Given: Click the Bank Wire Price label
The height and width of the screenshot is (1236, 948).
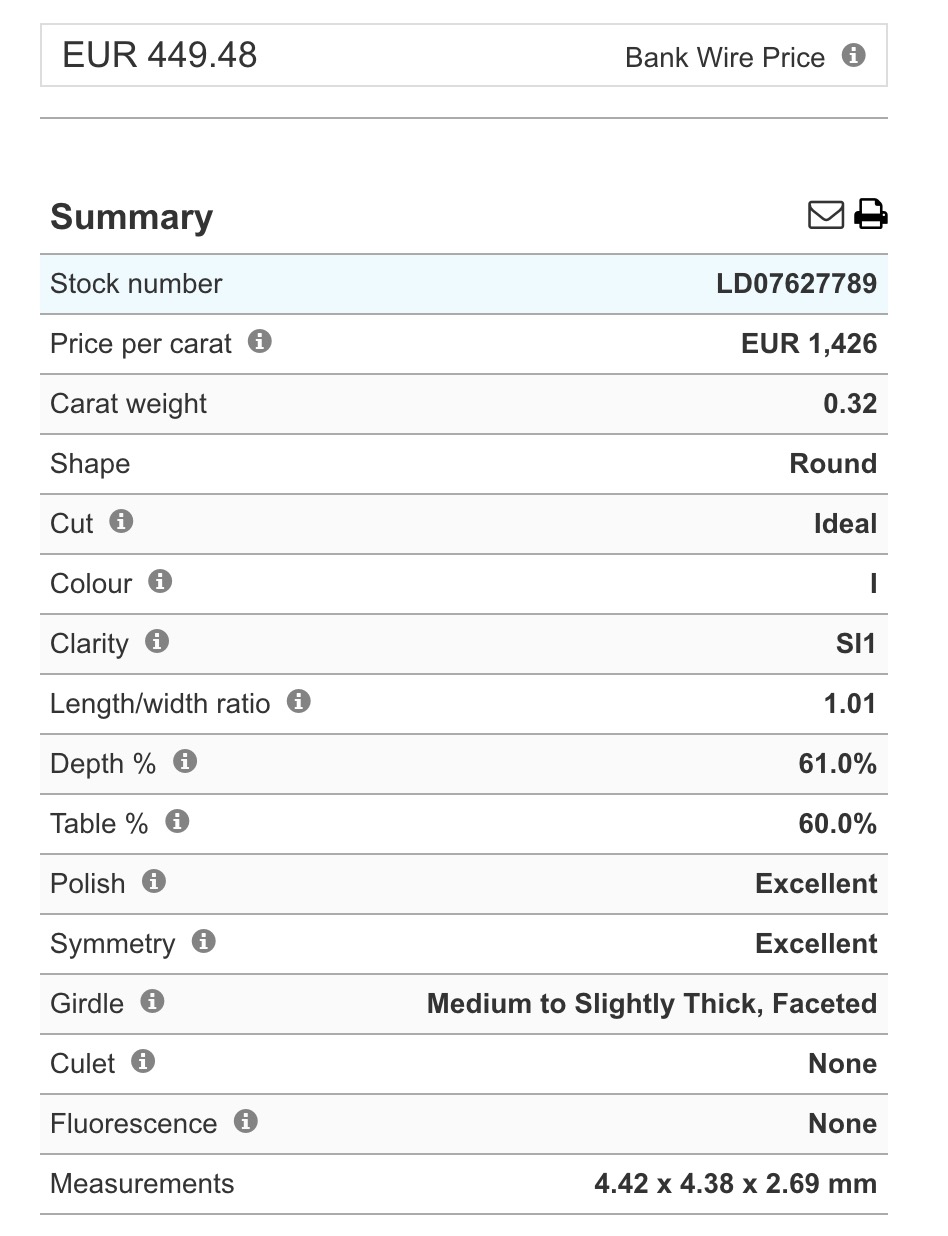Looking at the screenshot, I should pyautogui.click(x=725, y=57).
